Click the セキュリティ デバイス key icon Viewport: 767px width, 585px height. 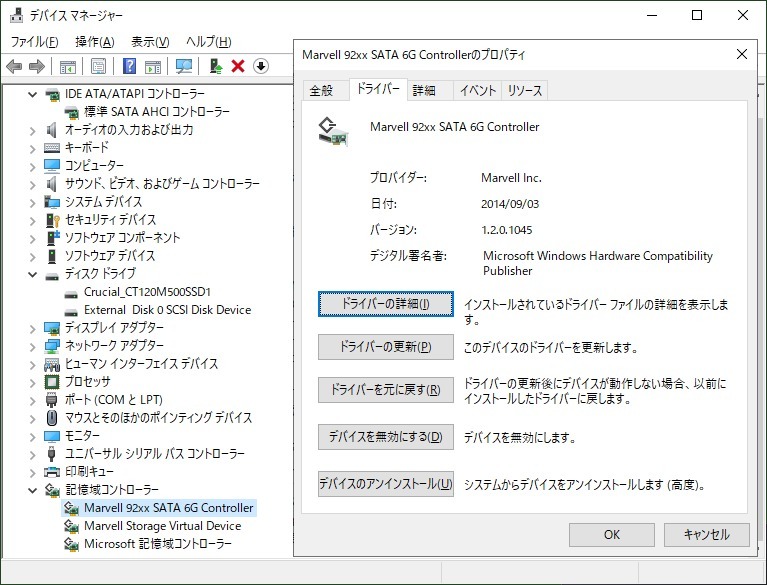point(52,220)
